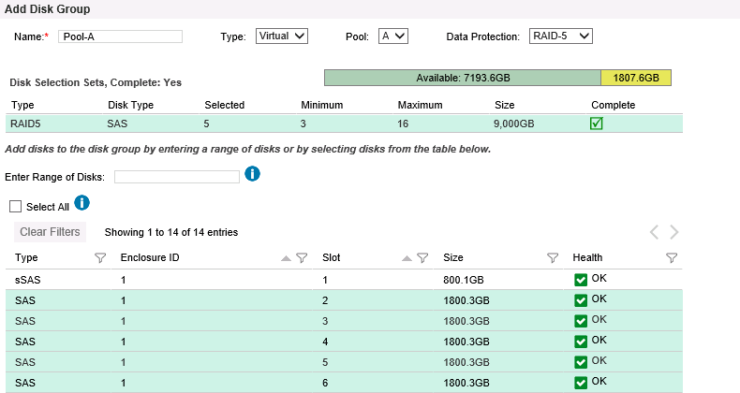Click the yellow 1807.6GB capacity segment
740x393 pixels.
636,78
